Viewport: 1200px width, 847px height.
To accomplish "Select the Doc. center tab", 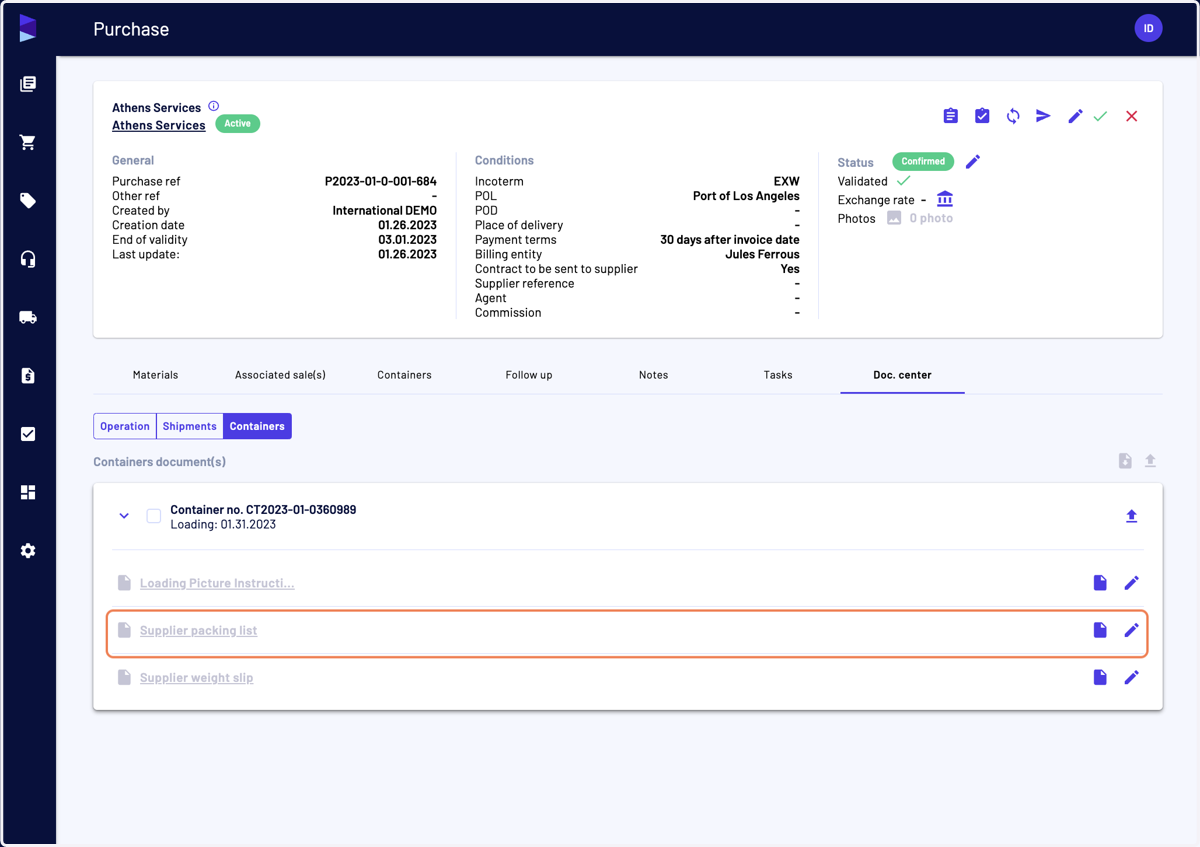I will pos(902,375).
